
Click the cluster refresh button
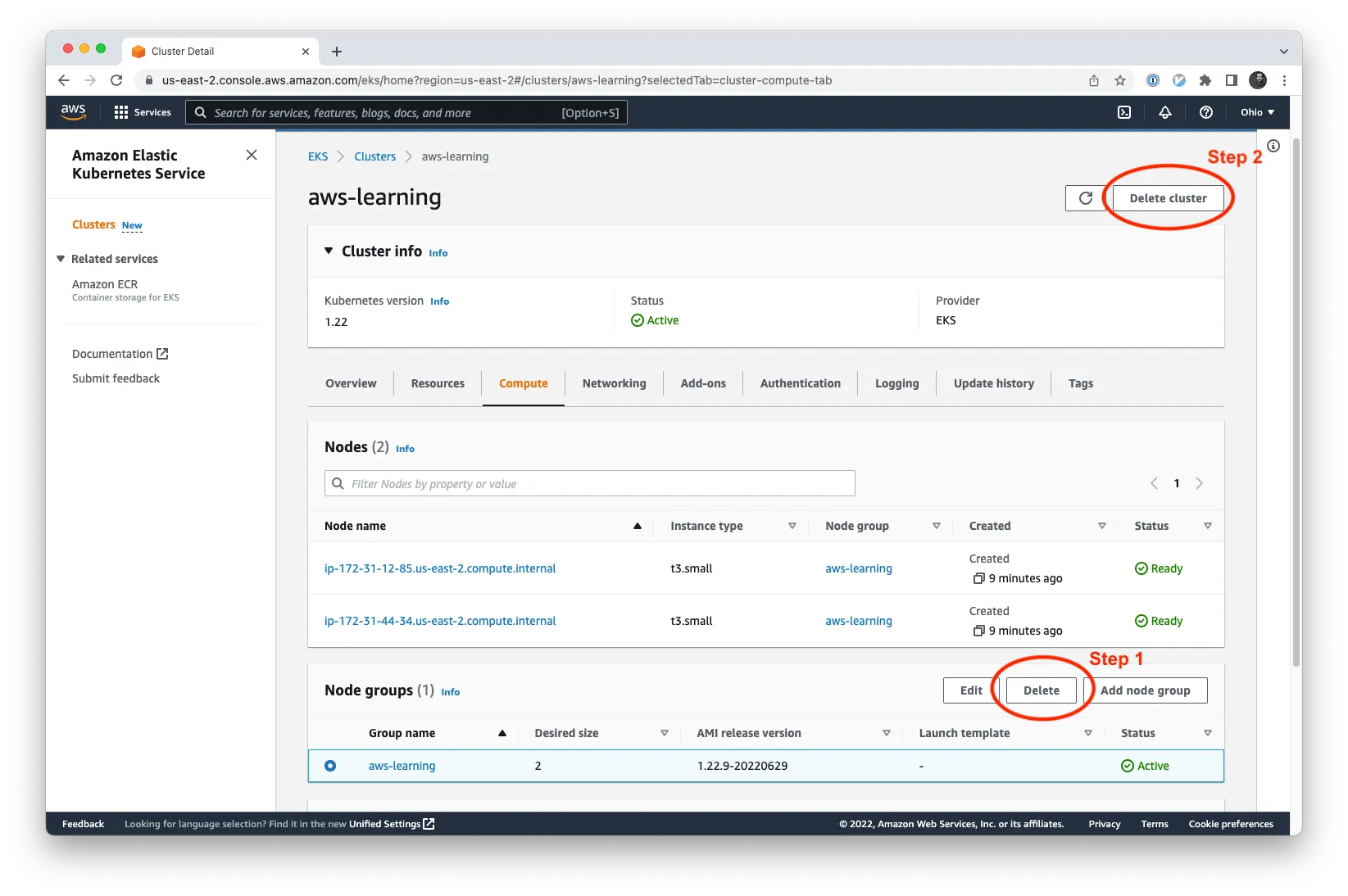coord(1086,198)
